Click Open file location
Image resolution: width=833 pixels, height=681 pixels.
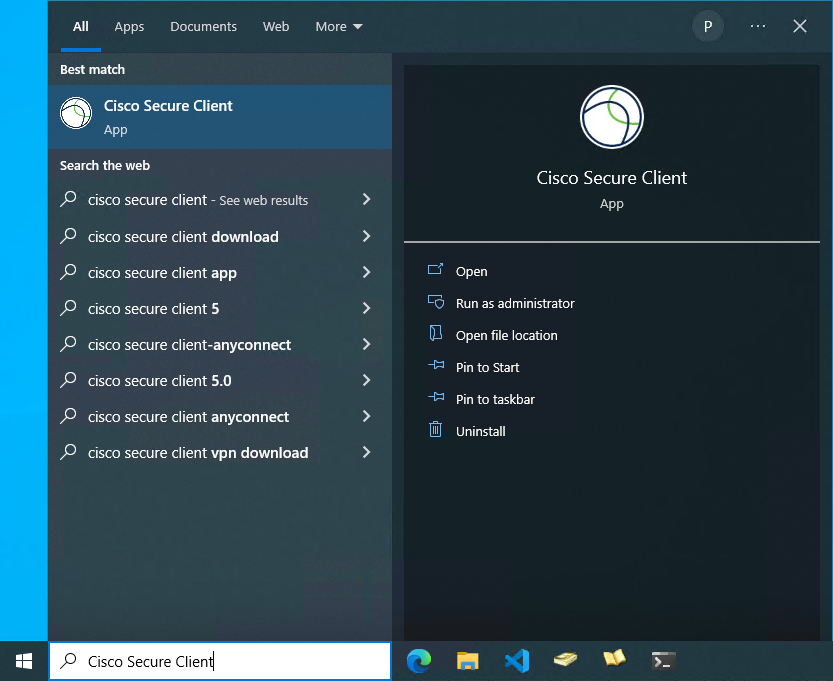[x=508, y=335]
